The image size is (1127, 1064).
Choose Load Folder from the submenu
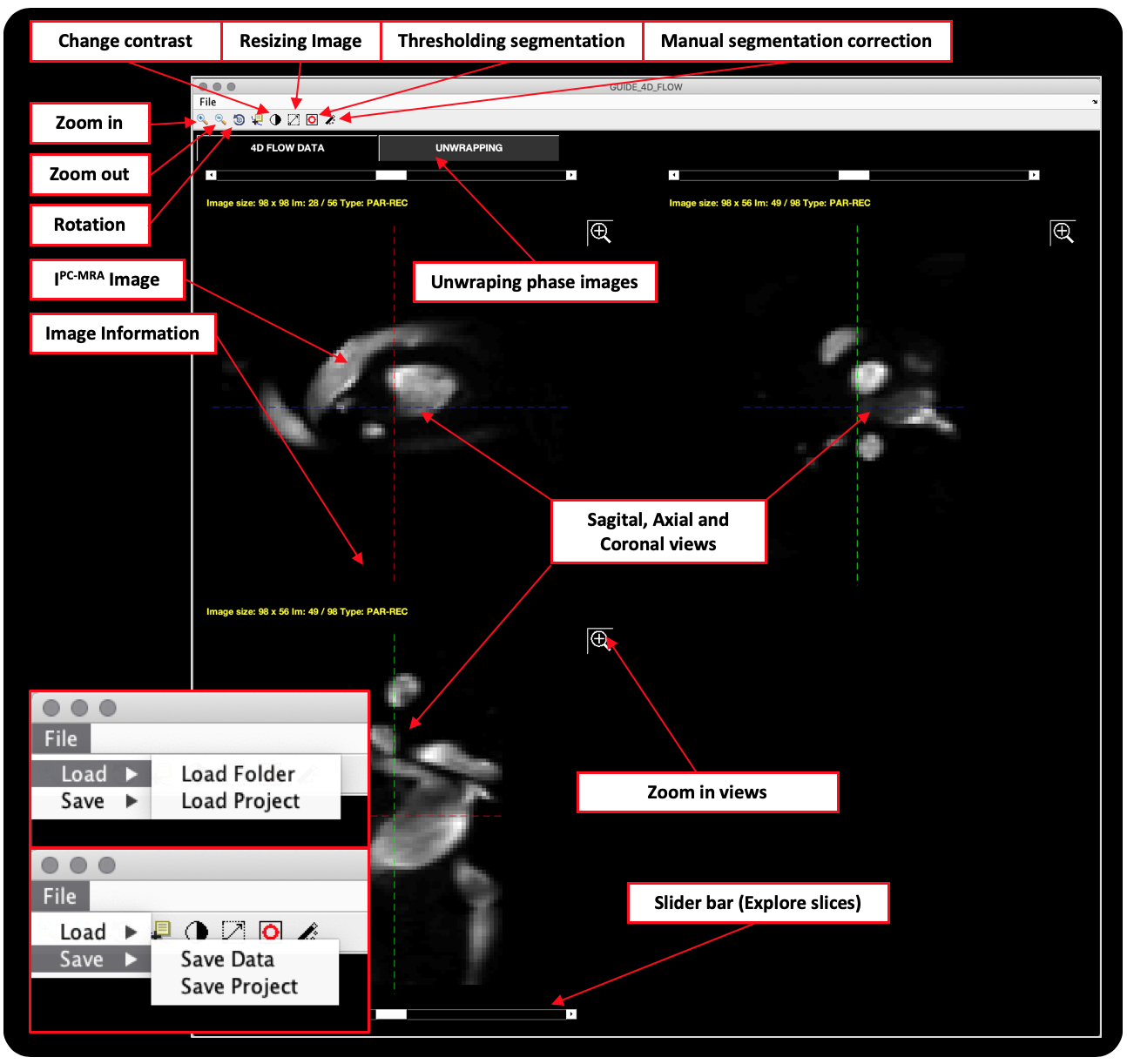(x=238, y=774)
